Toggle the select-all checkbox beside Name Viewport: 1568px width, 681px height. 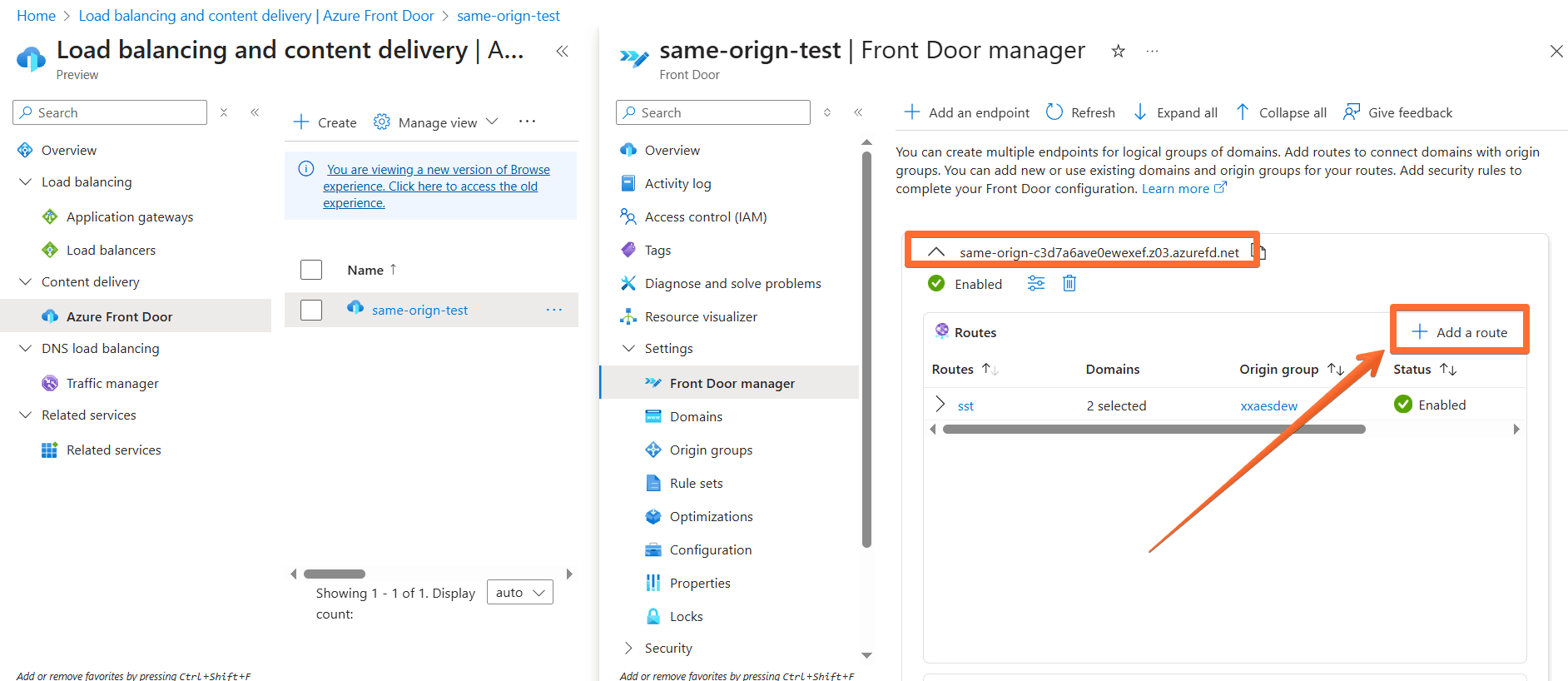click(311, 270)
